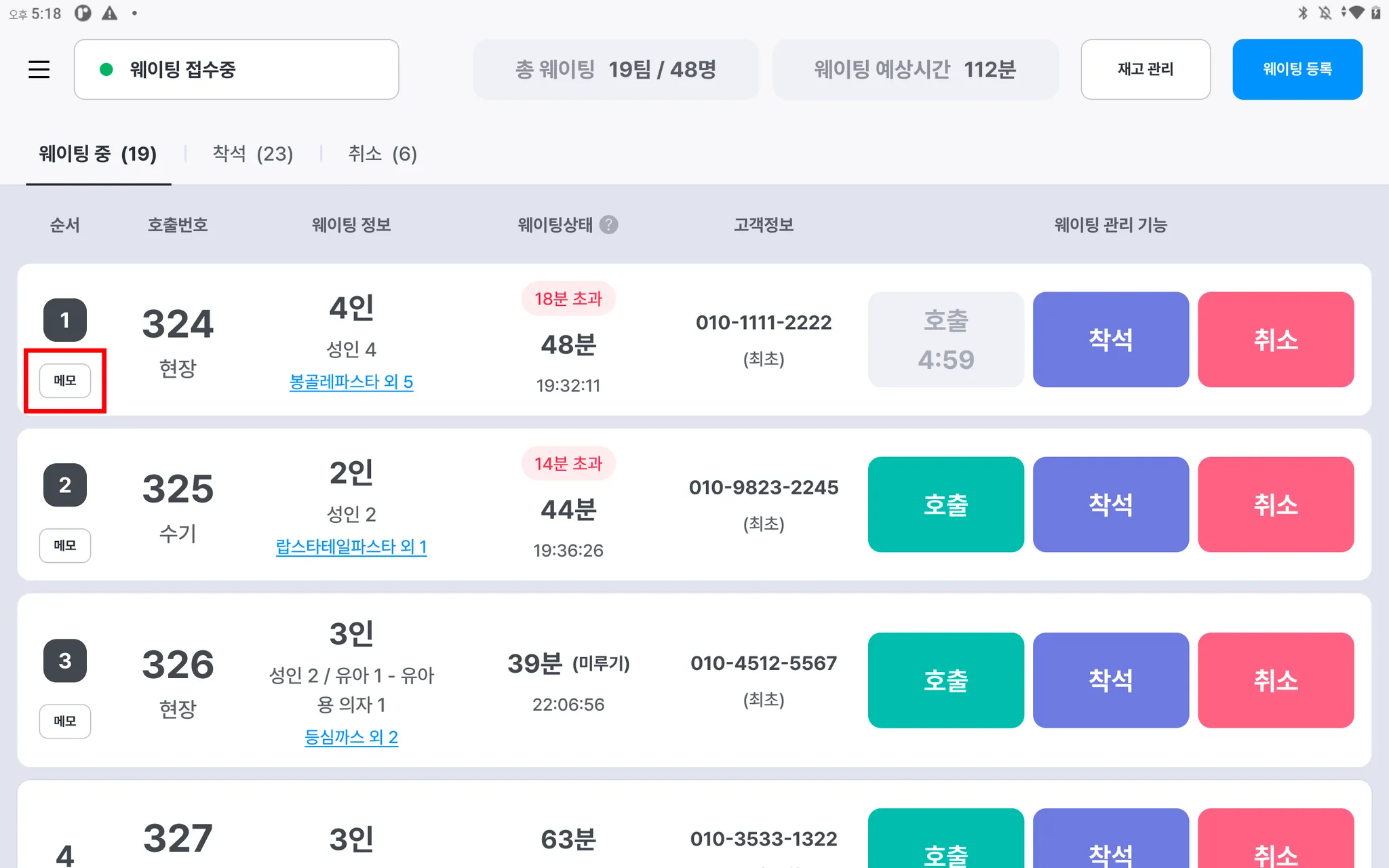Image resolution: width=1389 pixels, height=868 pixels.
Task: Click the 웨이팅 등록 button
Action: (x=1297, y=69)
